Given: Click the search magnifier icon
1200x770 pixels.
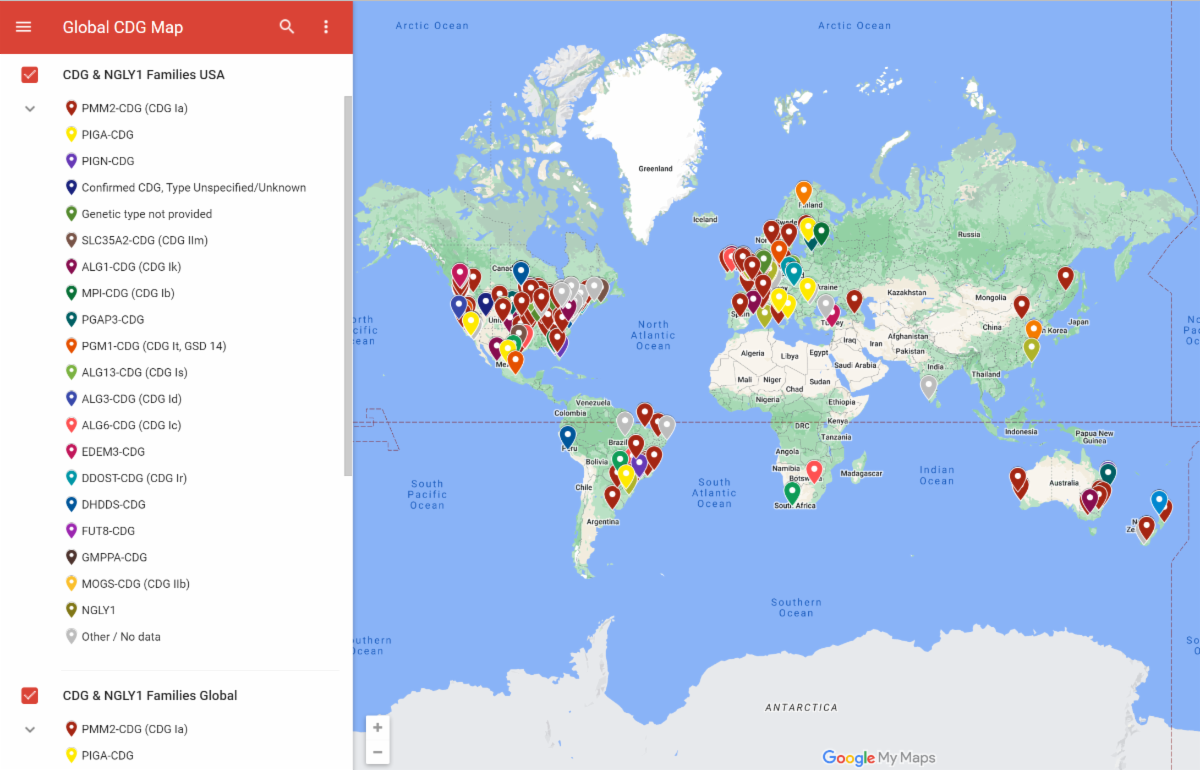Looking at the screenshot, I should pos(287,27).
